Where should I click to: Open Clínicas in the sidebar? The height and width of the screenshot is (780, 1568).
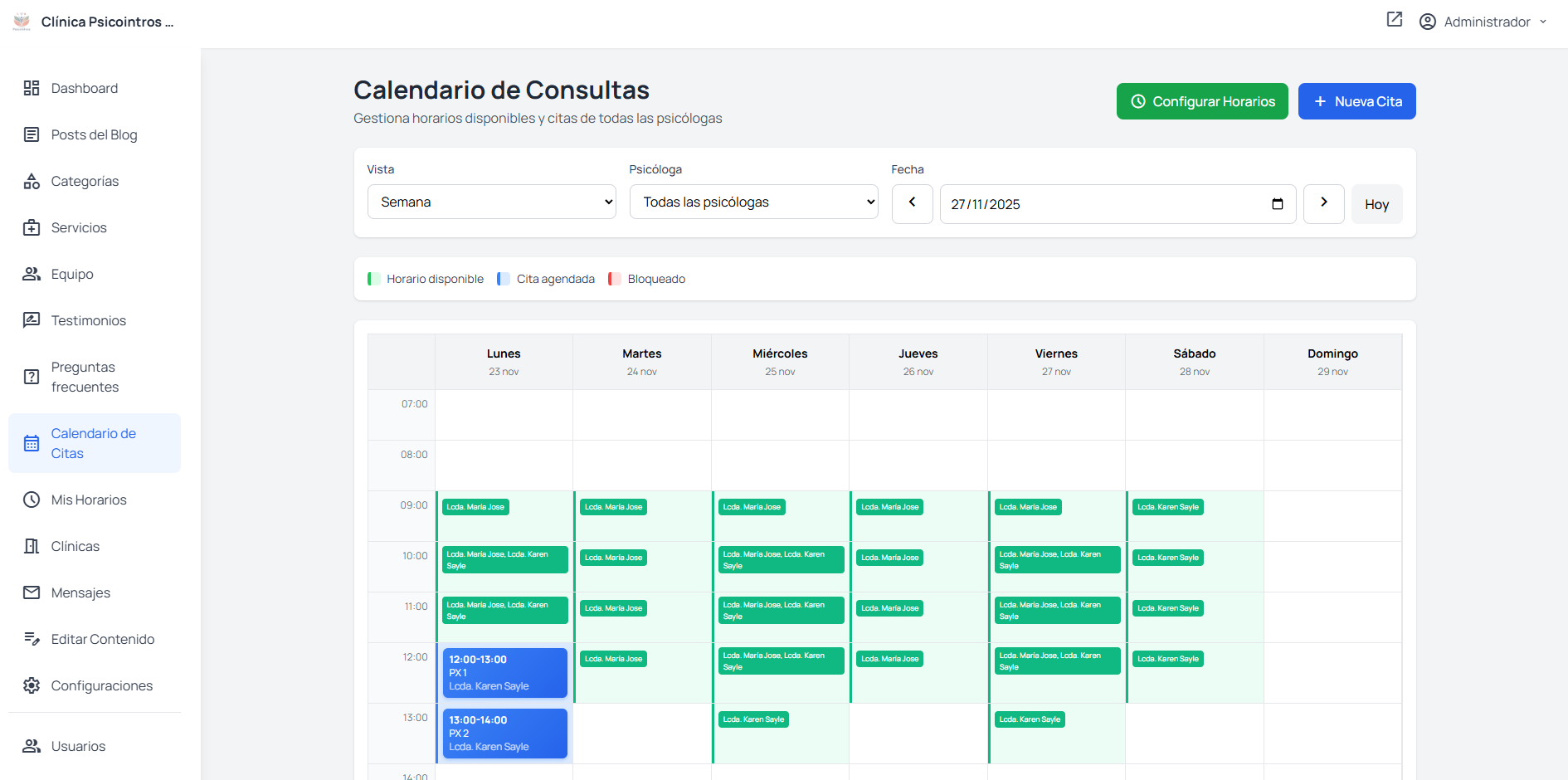[x=95, y=546]
